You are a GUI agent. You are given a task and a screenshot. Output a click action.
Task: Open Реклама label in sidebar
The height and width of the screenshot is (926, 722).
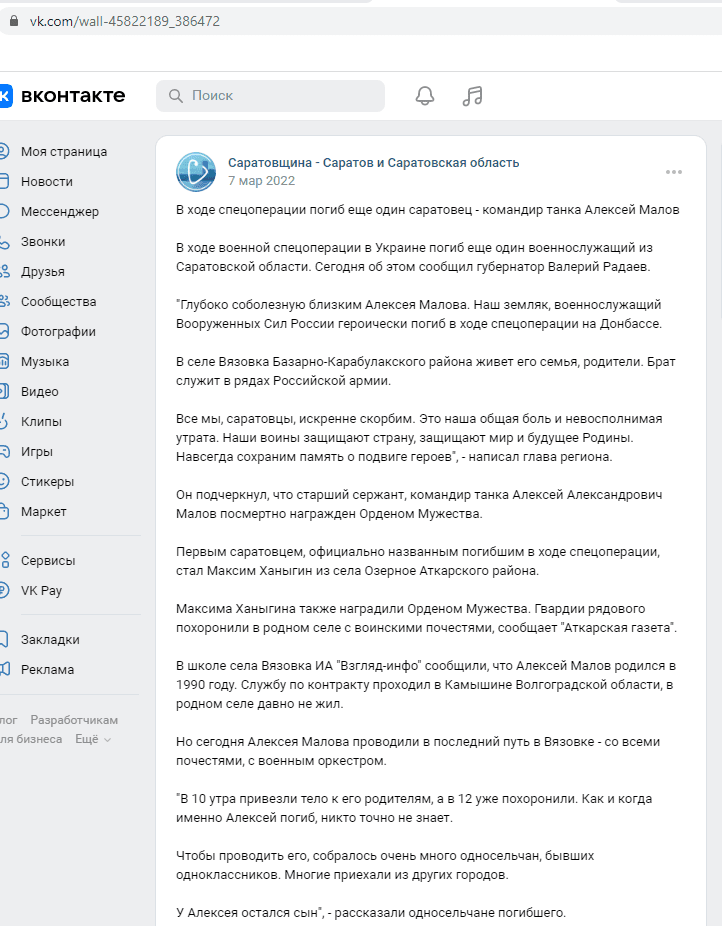47,670
